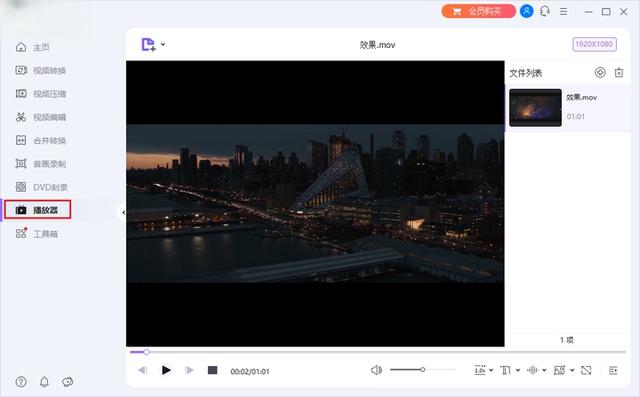Click the video preview to toggle playback
This screenshot has width=640, height=397.
pos(315,204)
